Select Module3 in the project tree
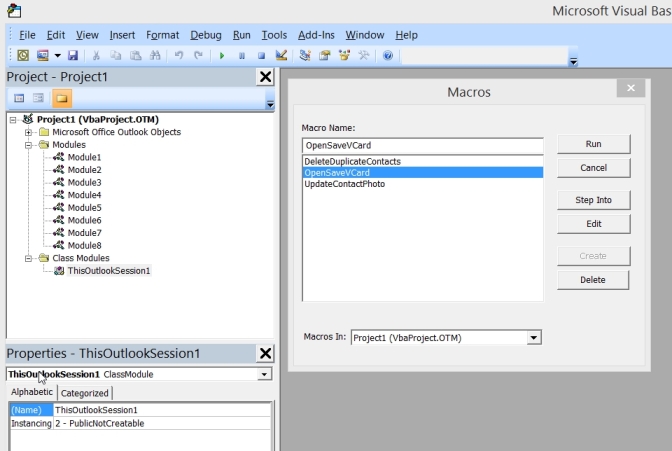This screenshot has width=672, height=451. click(x=84, y=183)
